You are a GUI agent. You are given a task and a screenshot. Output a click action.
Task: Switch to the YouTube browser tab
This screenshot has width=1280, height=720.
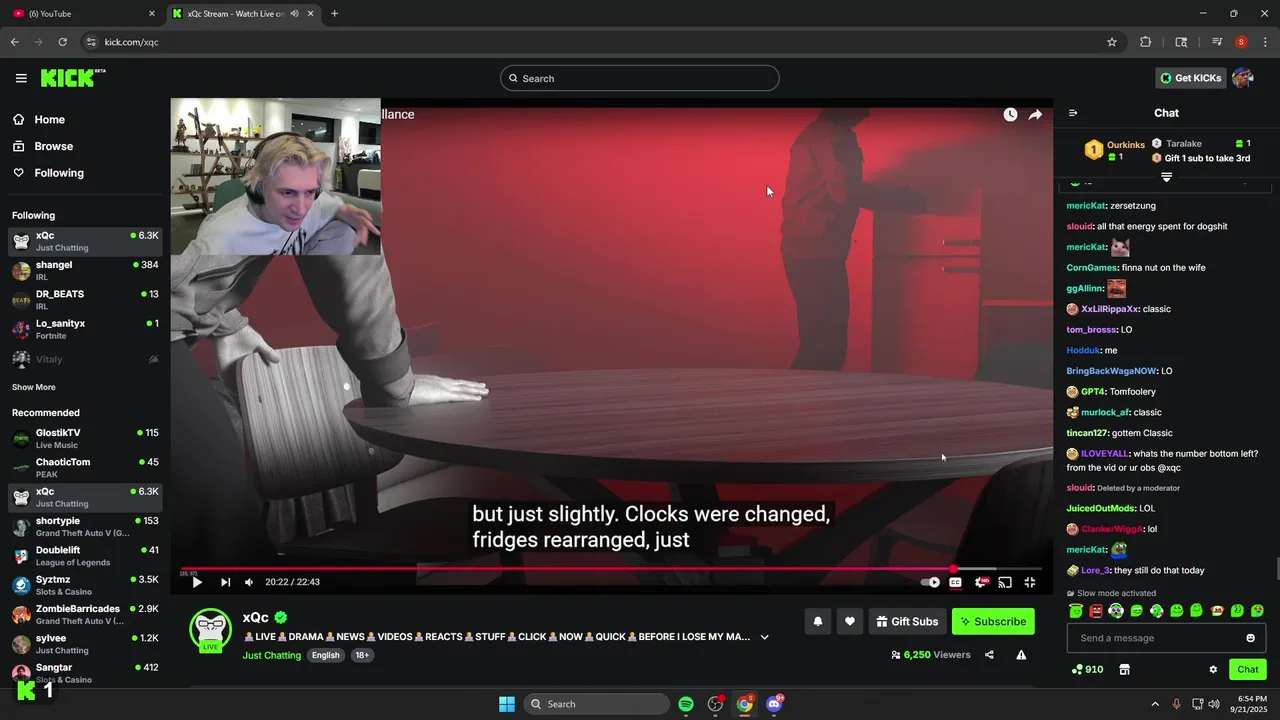click(82, 14)
